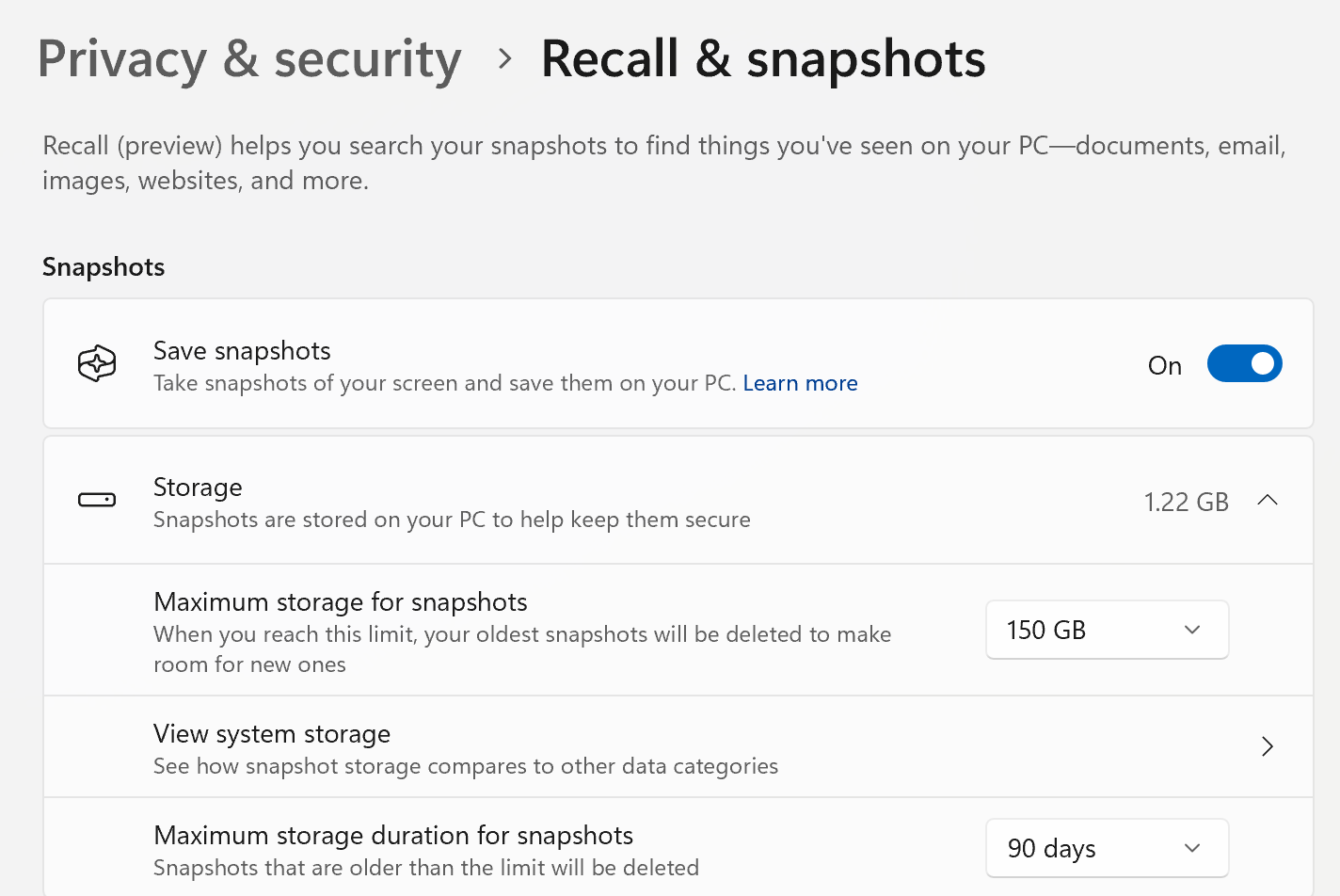Select the 150 GB storage value
Image resolution: width=1340 pixels, height=896 pixels.
(x=1047, y=630)
